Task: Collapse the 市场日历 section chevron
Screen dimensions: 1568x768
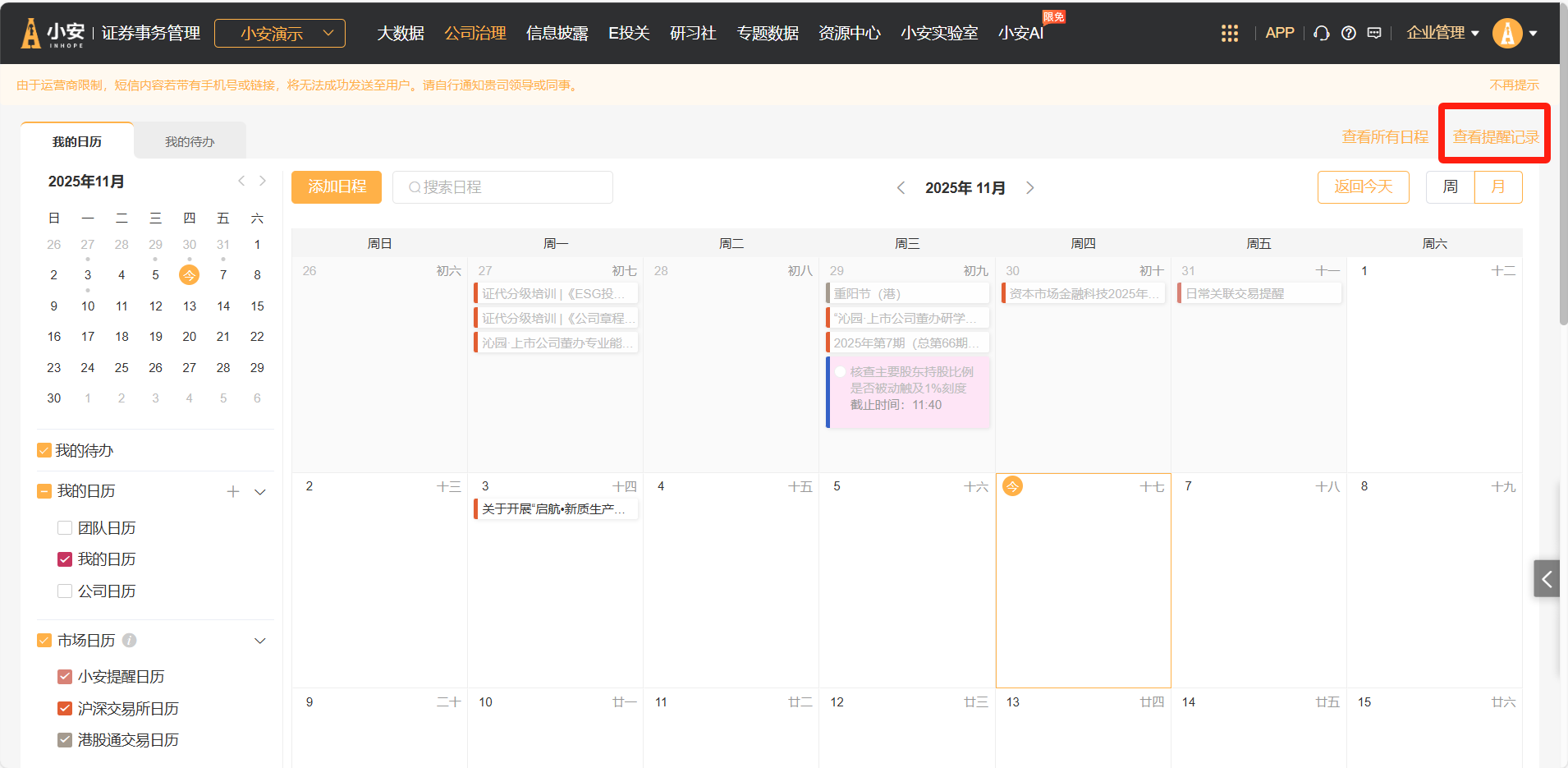Action: tap(260, 641)
